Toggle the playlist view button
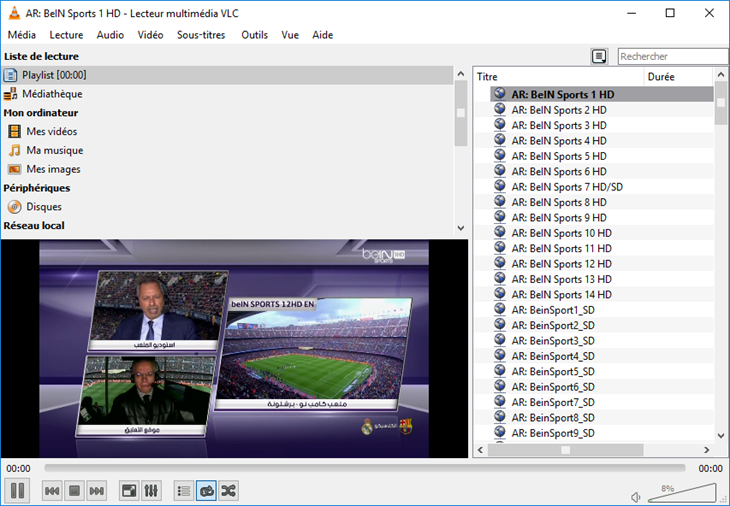Viewport: 730px width, 506px height. pyautogui.click(x=184, y=491)
